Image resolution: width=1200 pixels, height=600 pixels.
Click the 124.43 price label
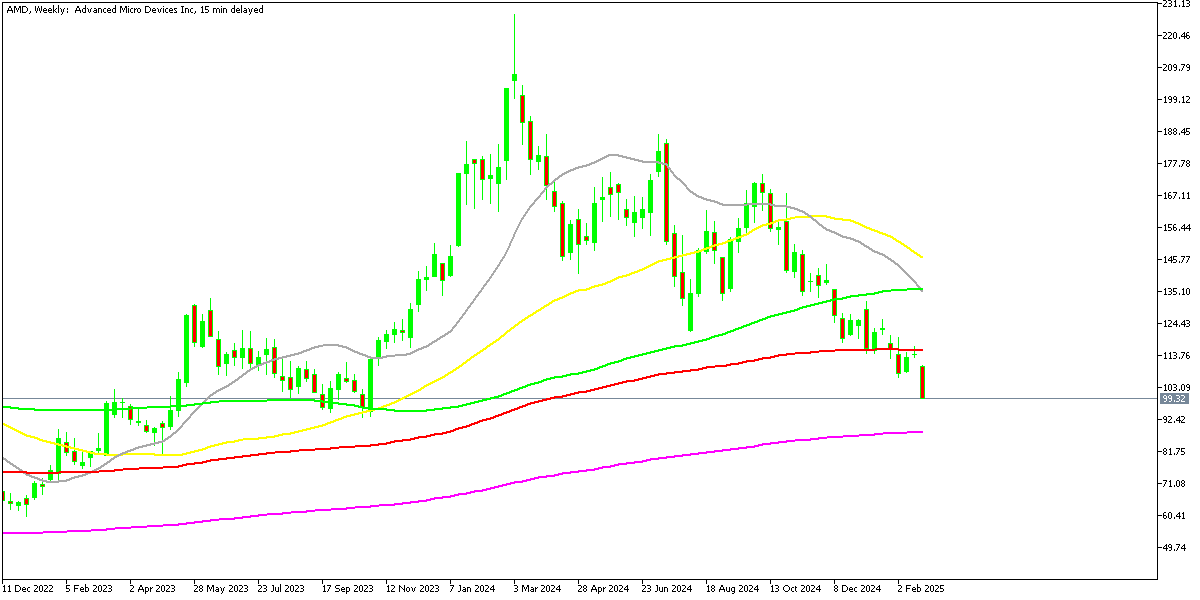click(1177, 324)
